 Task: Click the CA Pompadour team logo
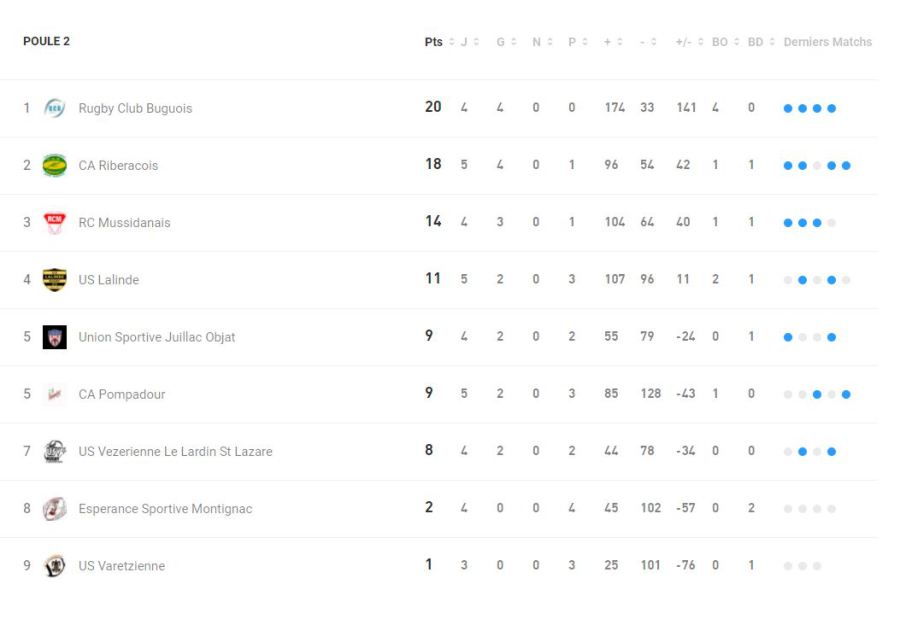coord(54,394)
